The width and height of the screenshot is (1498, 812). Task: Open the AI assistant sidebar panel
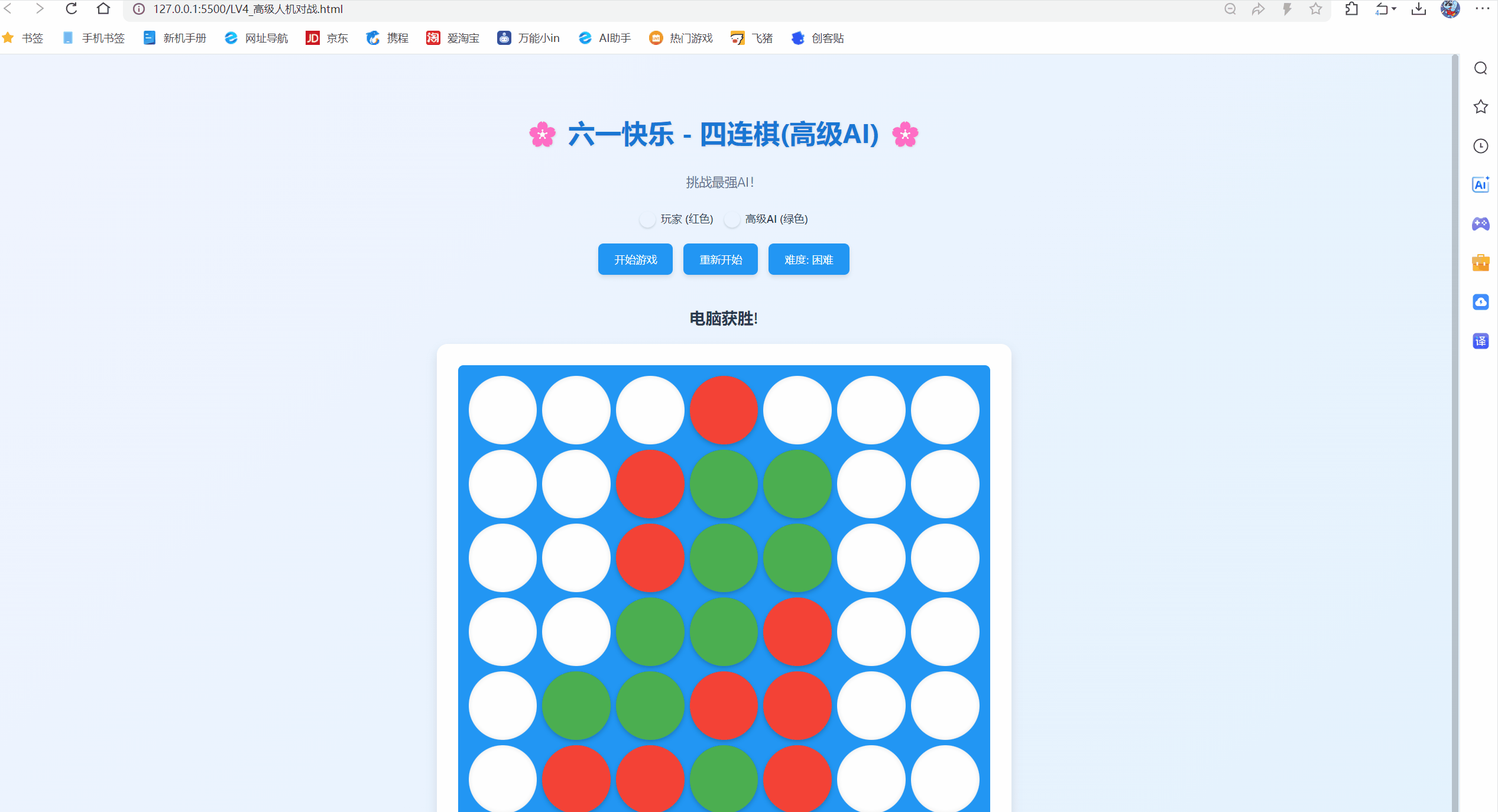pos(1480,184)
